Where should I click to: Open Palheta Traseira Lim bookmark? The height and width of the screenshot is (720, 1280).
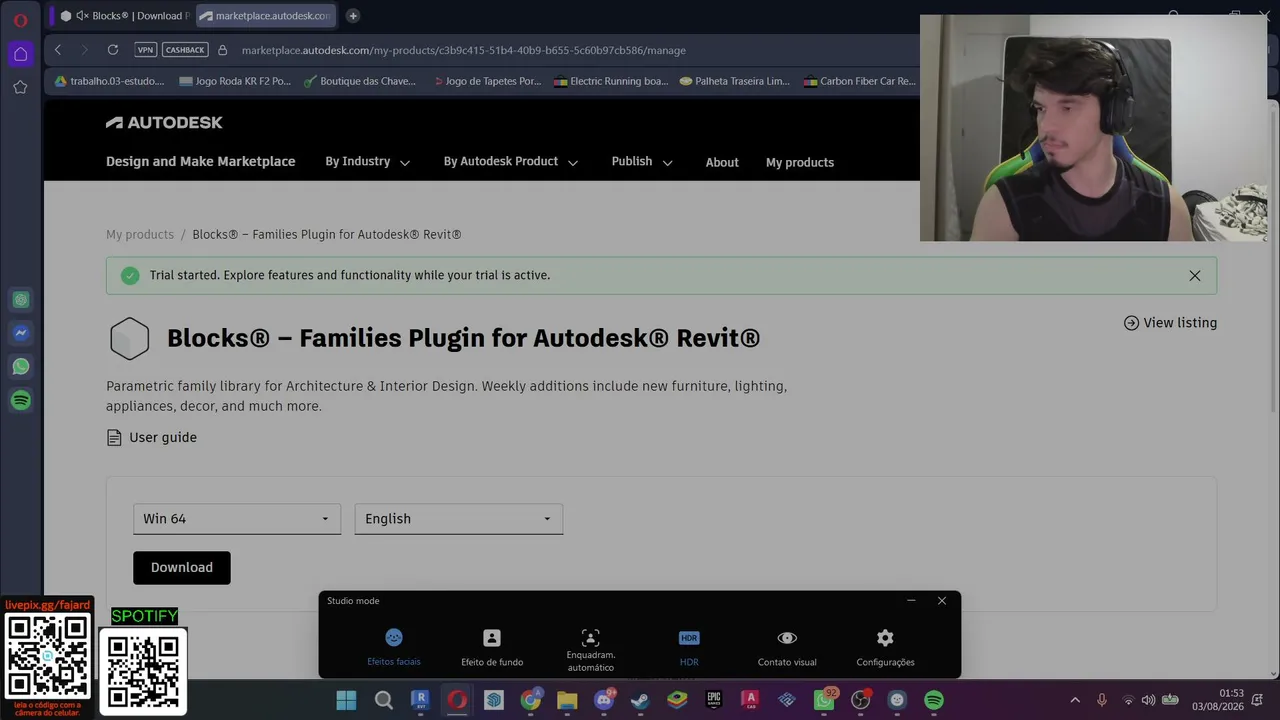click(x=734, y=81)
